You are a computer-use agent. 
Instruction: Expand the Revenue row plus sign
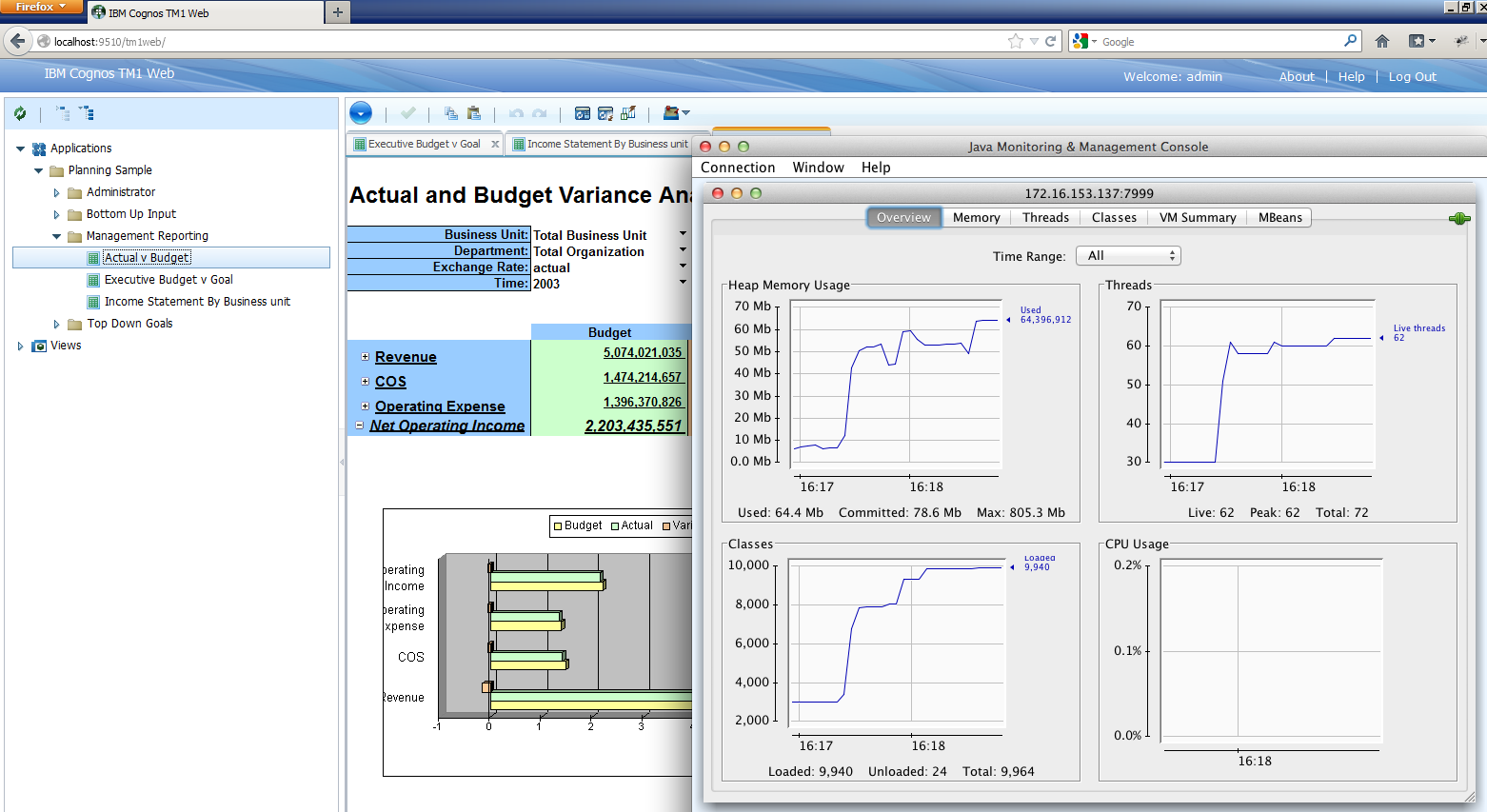[365, 357]
